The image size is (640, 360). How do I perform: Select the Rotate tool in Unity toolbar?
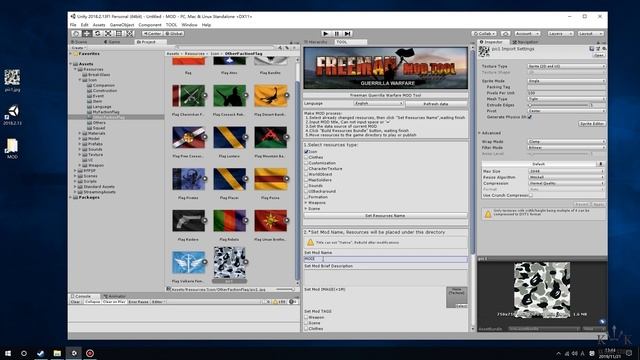coord(98,33)
